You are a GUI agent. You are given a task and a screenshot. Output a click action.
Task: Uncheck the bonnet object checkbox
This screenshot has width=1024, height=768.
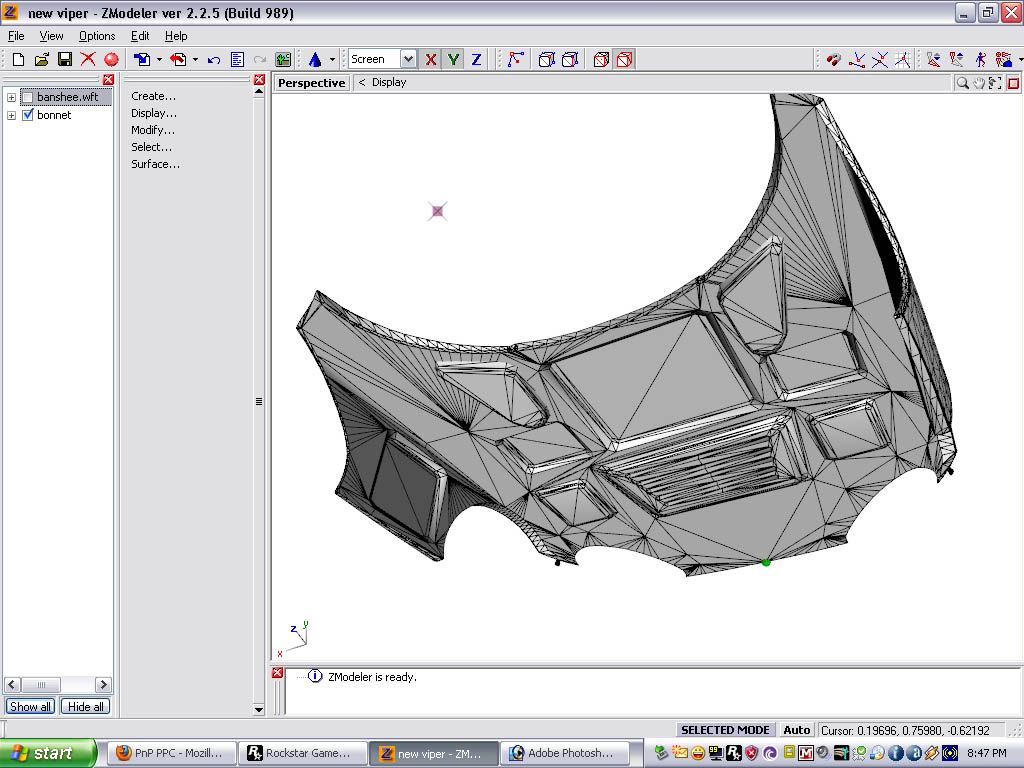[x=28, y=115]
